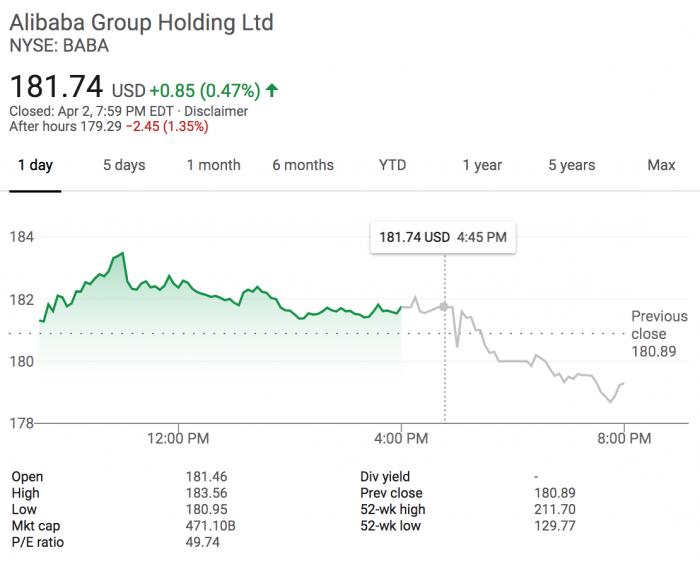Select the YTD tab
The image size is (700, 562).
[392, 165]
